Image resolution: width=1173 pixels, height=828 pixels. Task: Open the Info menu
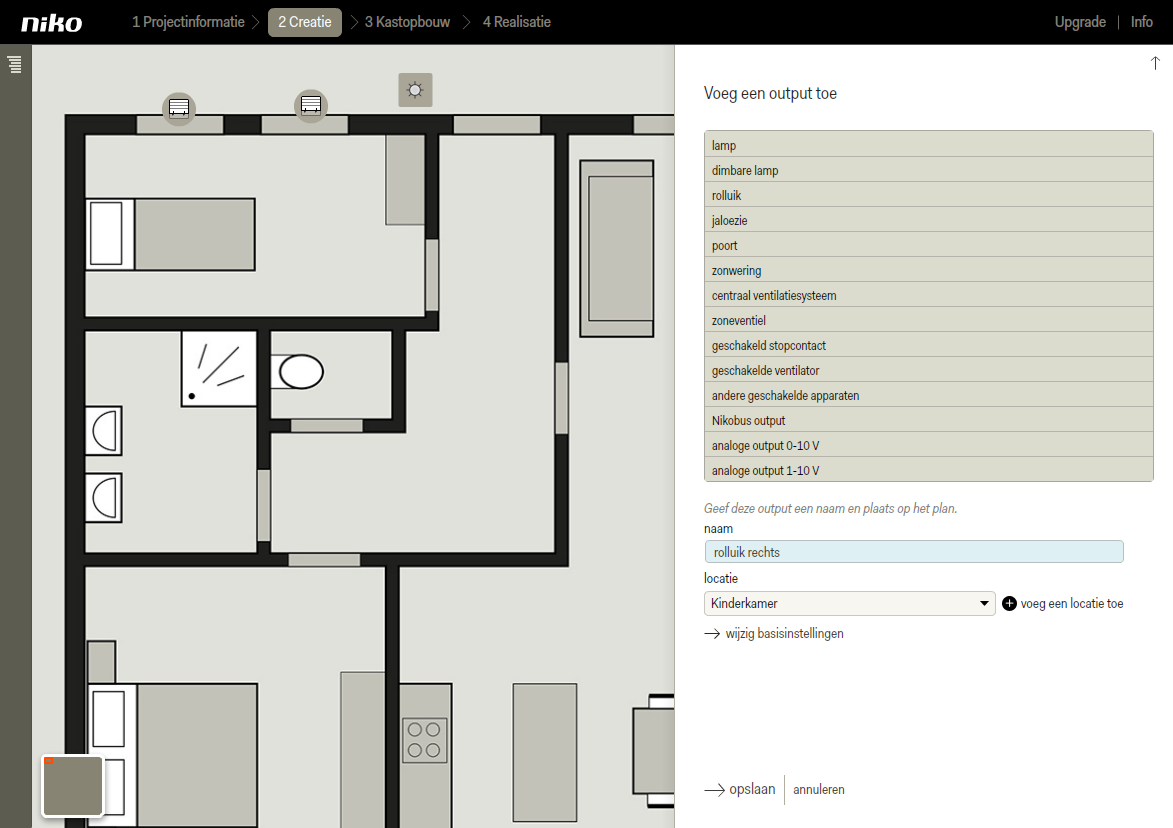[x=1142, y=22]
